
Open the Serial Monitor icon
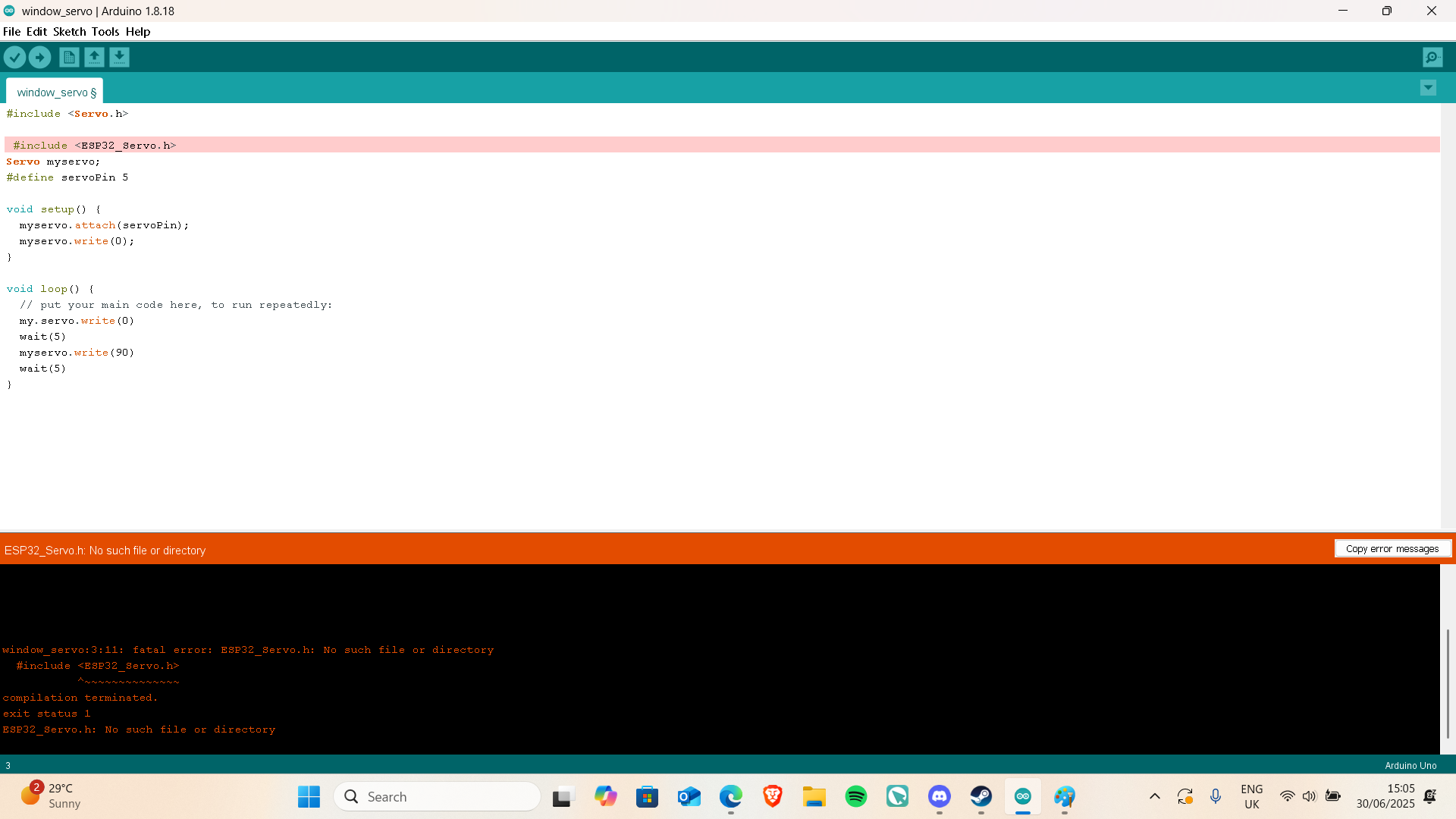[1432, 57]
